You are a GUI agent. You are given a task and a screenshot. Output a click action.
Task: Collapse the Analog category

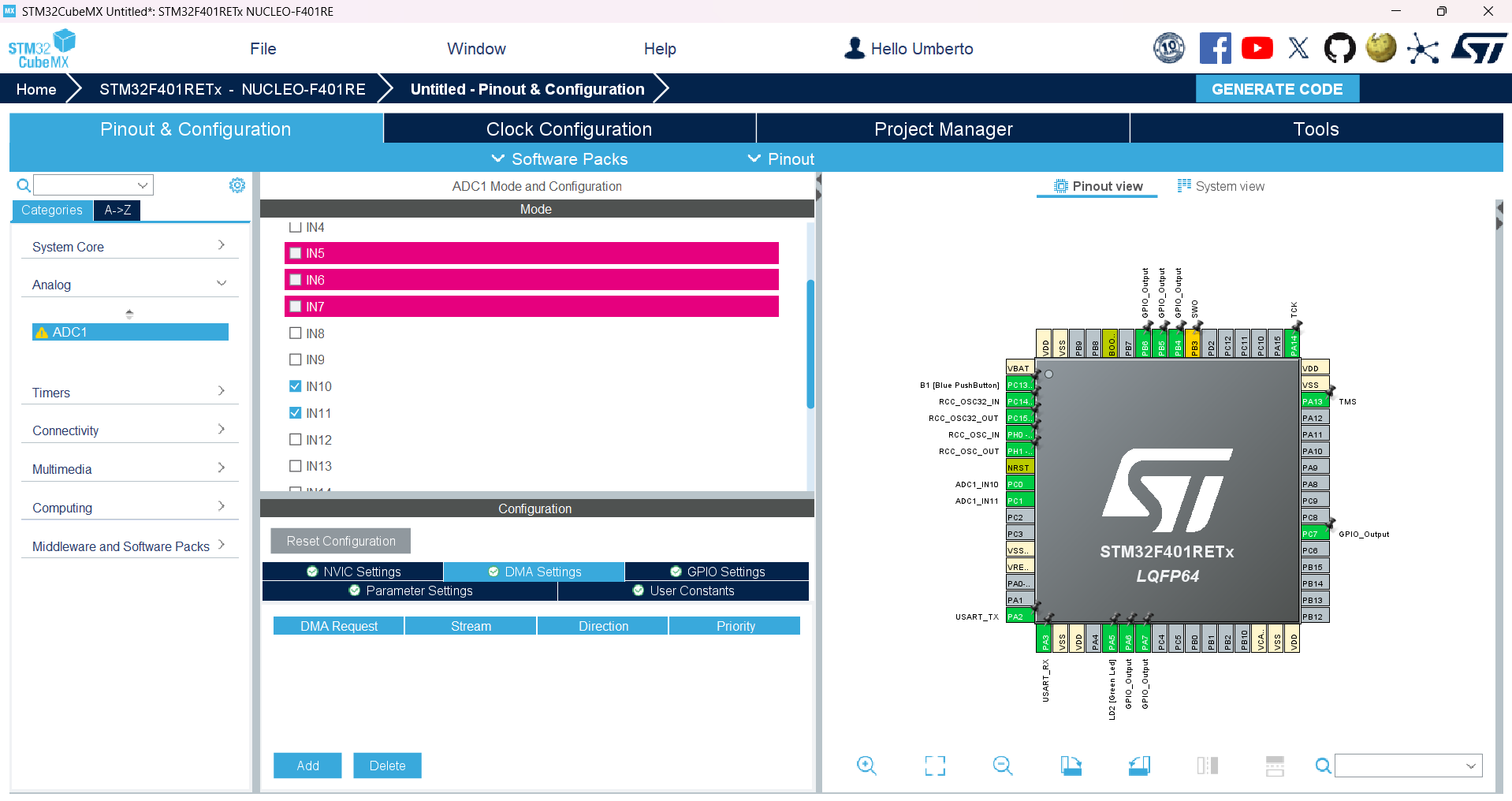click(x=129, y=285)
